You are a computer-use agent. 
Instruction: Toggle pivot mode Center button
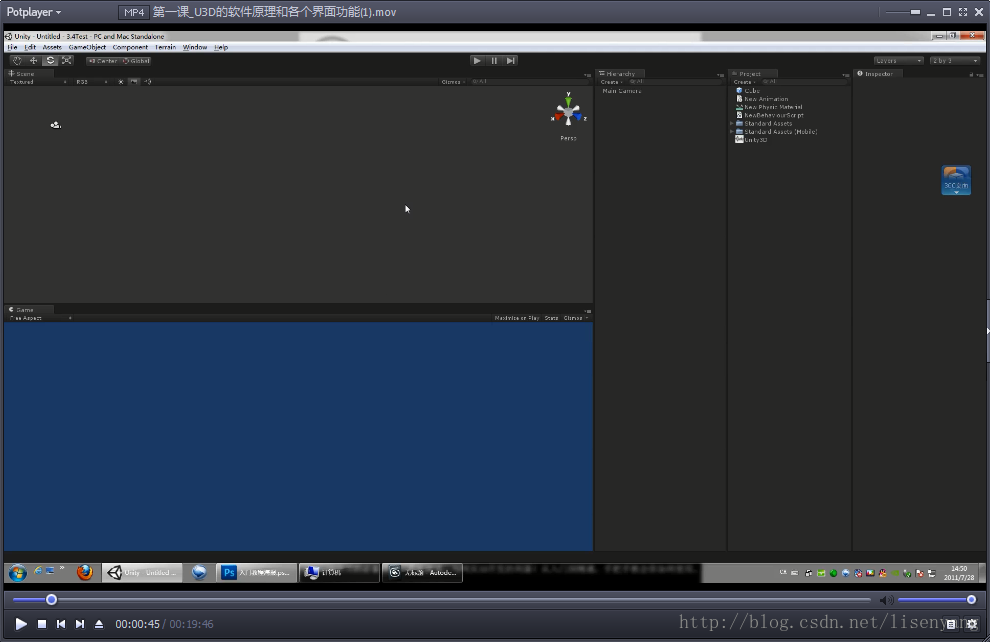[x=102, y=61]
